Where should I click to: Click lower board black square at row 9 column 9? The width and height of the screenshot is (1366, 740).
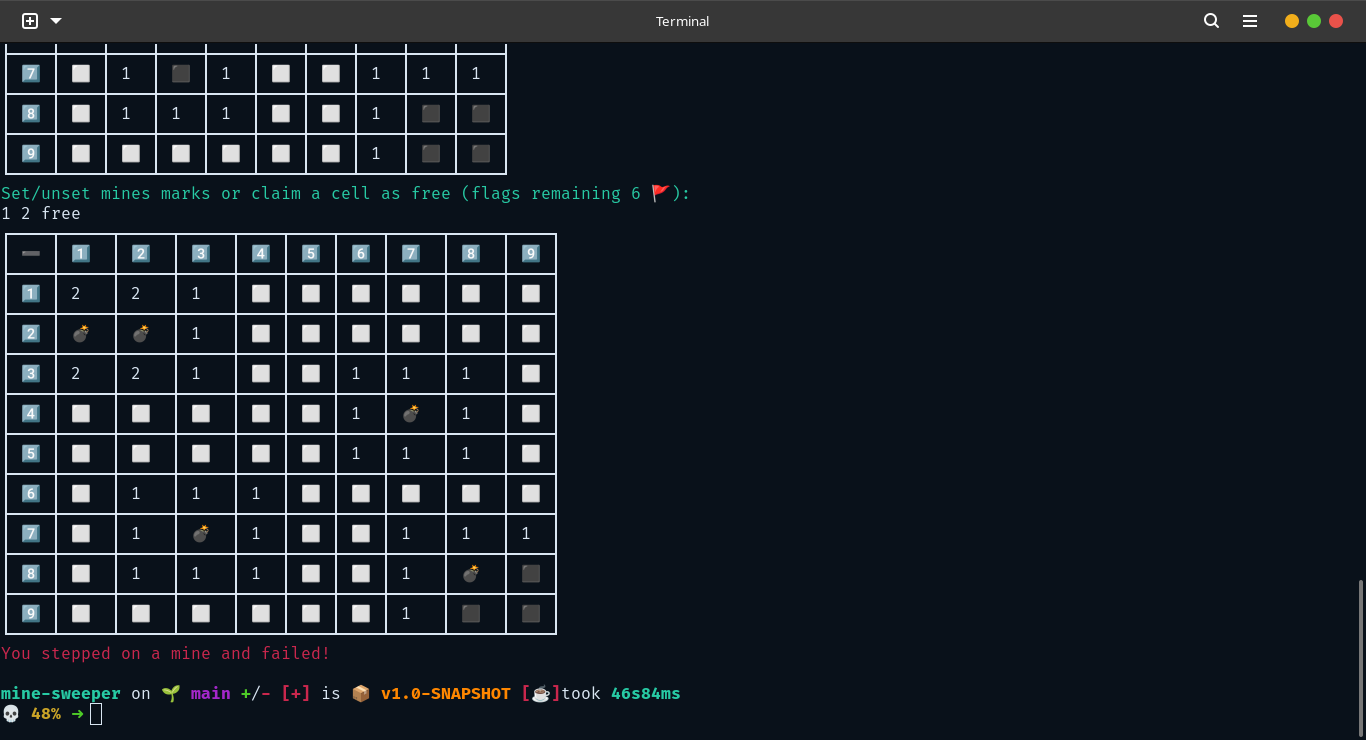pyautogui.click(x=531, y=613)
